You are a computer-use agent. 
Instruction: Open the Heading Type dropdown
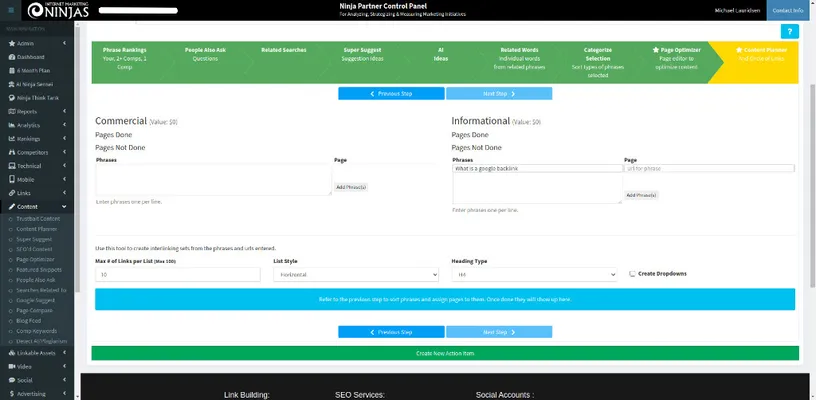tap(535, 274)
